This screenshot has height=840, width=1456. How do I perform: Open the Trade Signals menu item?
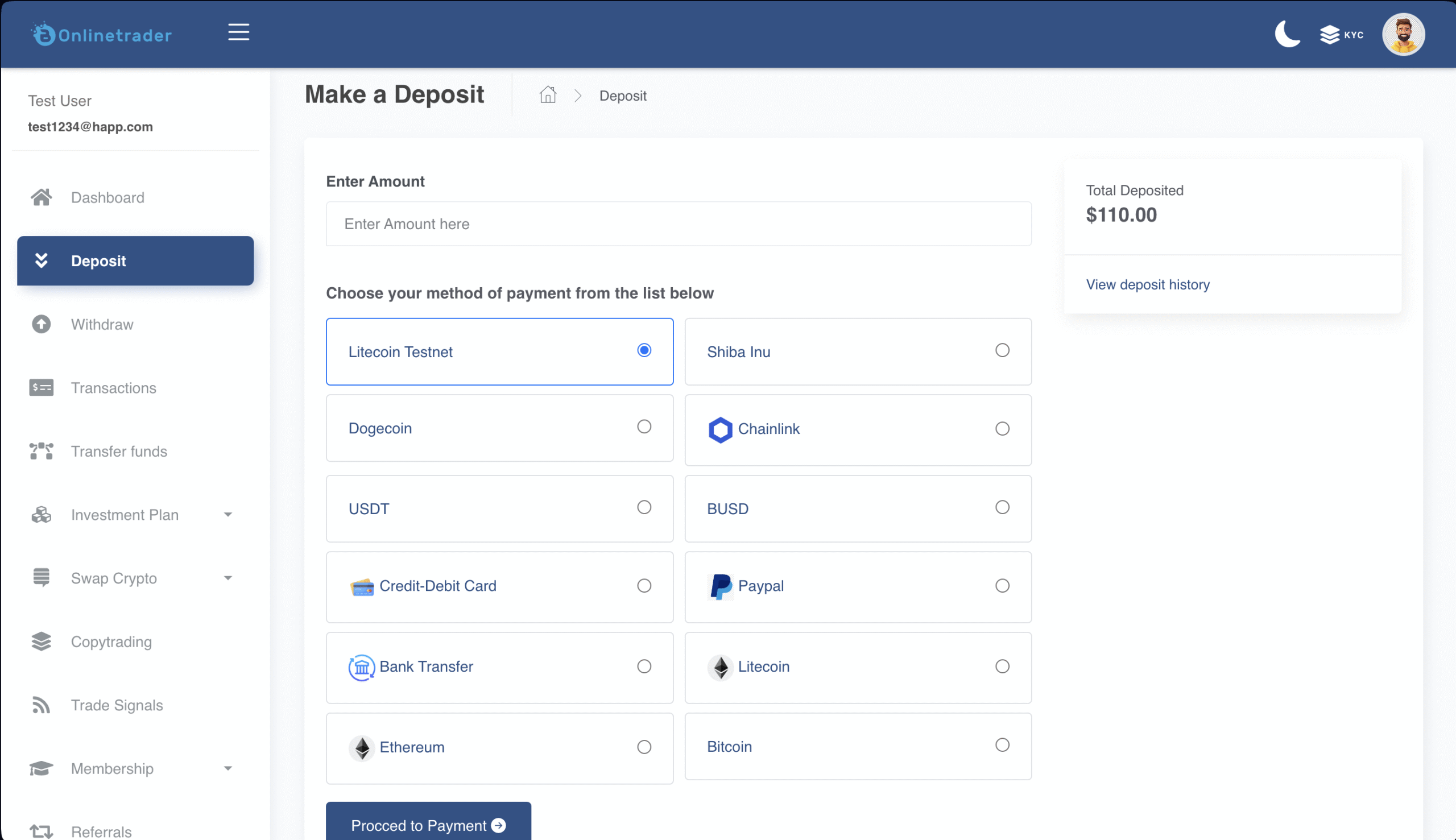[135, 705]
